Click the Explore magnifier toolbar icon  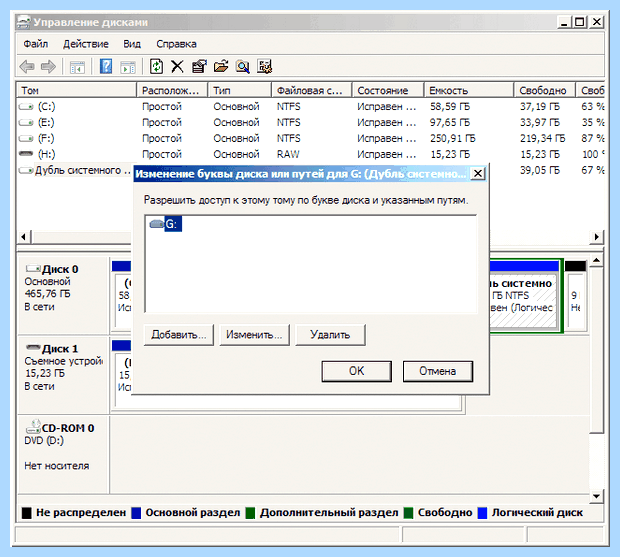click(x=242, y=66)
